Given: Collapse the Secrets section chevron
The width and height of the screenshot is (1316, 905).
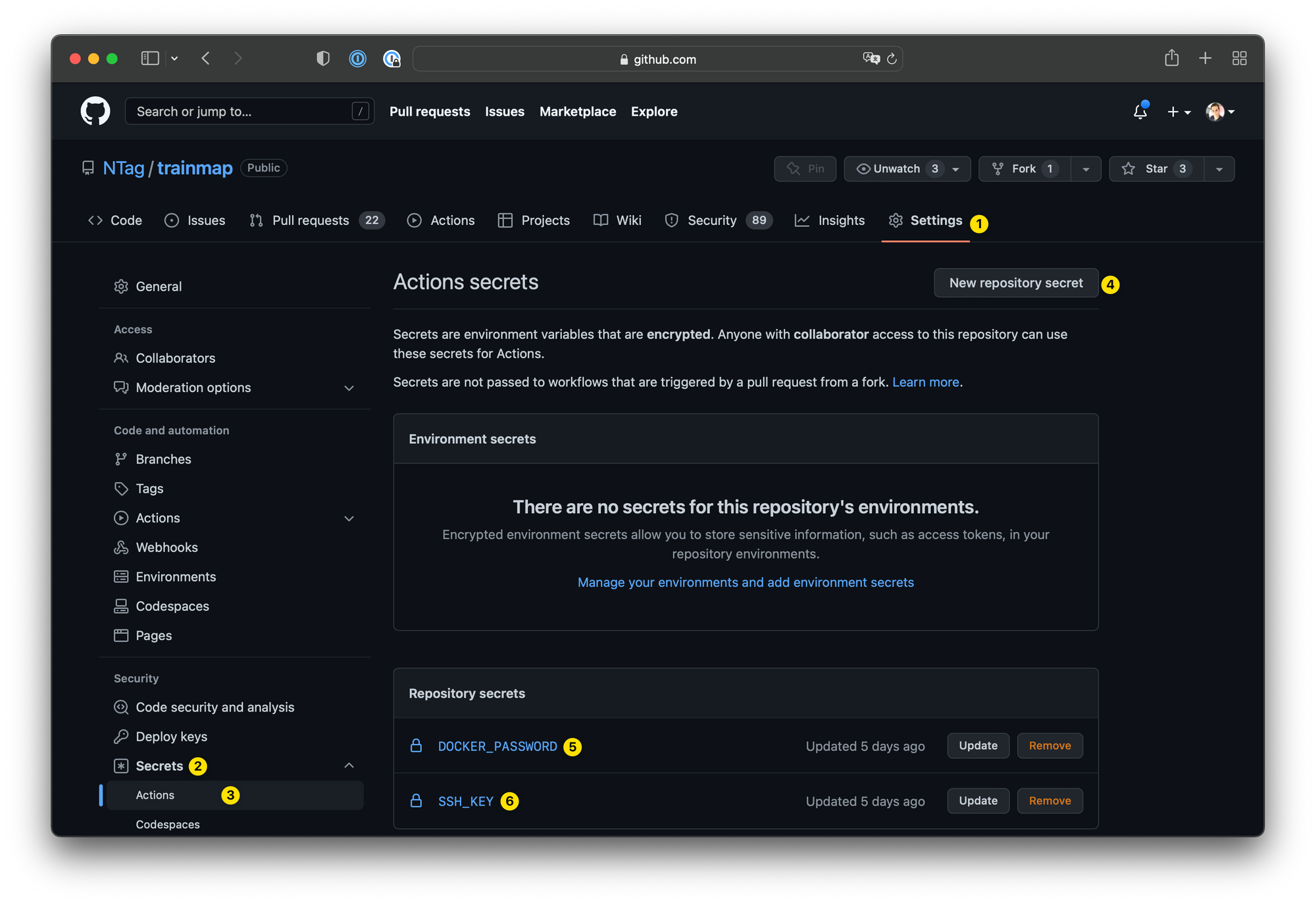Looking at the screenshot, I should pos(349,766).
